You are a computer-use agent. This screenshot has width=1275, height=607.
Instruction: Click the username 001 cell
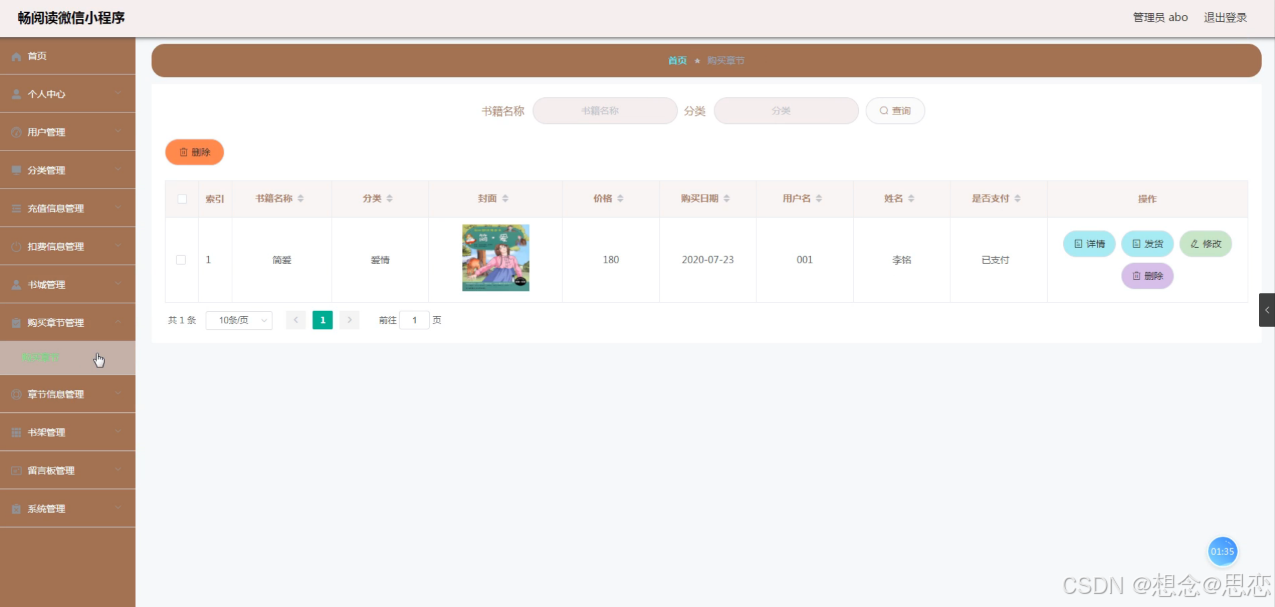804,260
